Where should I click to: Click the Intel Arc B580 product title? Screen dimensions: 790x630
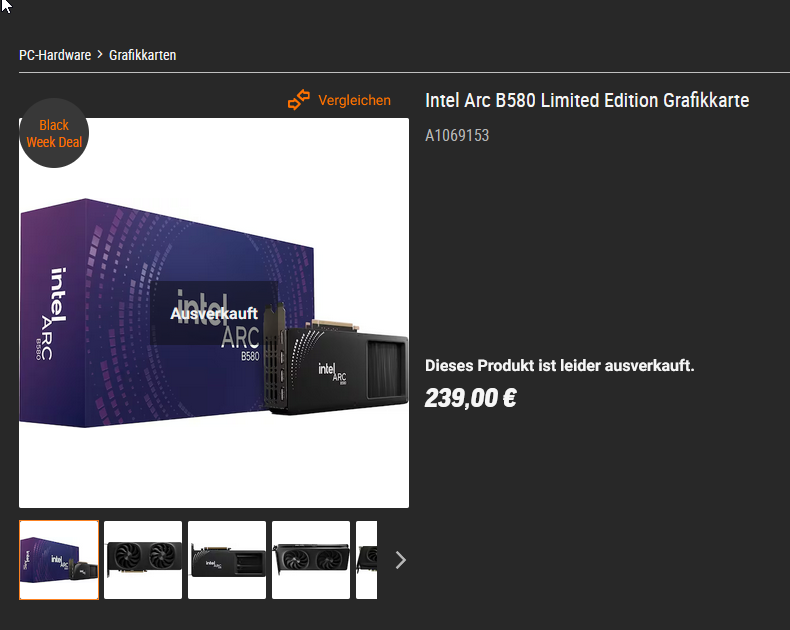(x=587, y=100)
